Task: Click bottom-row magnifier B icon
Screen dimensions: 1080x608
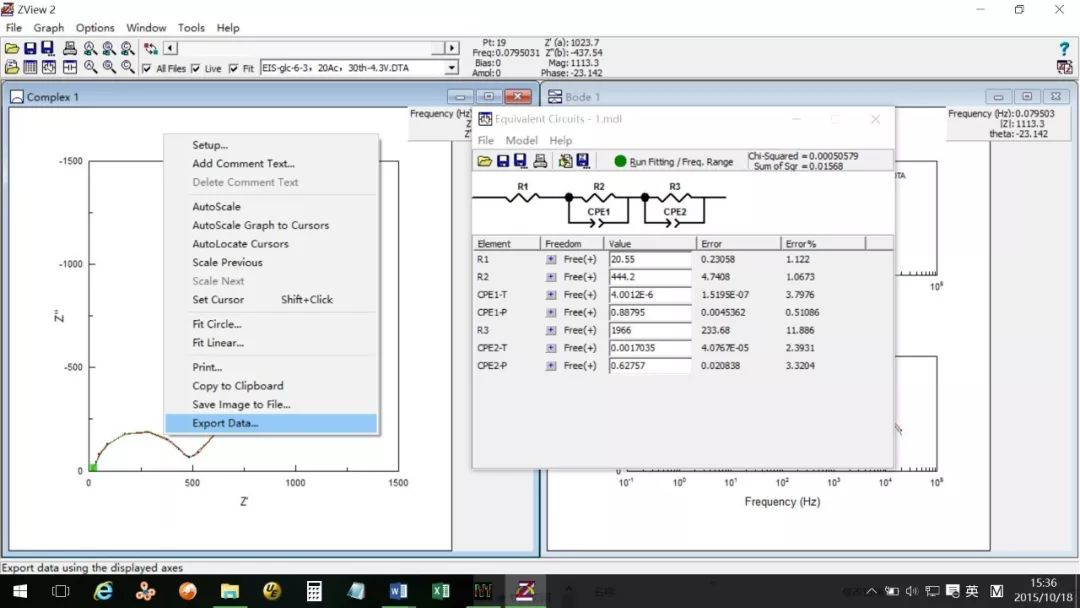Action: (109, 67)
